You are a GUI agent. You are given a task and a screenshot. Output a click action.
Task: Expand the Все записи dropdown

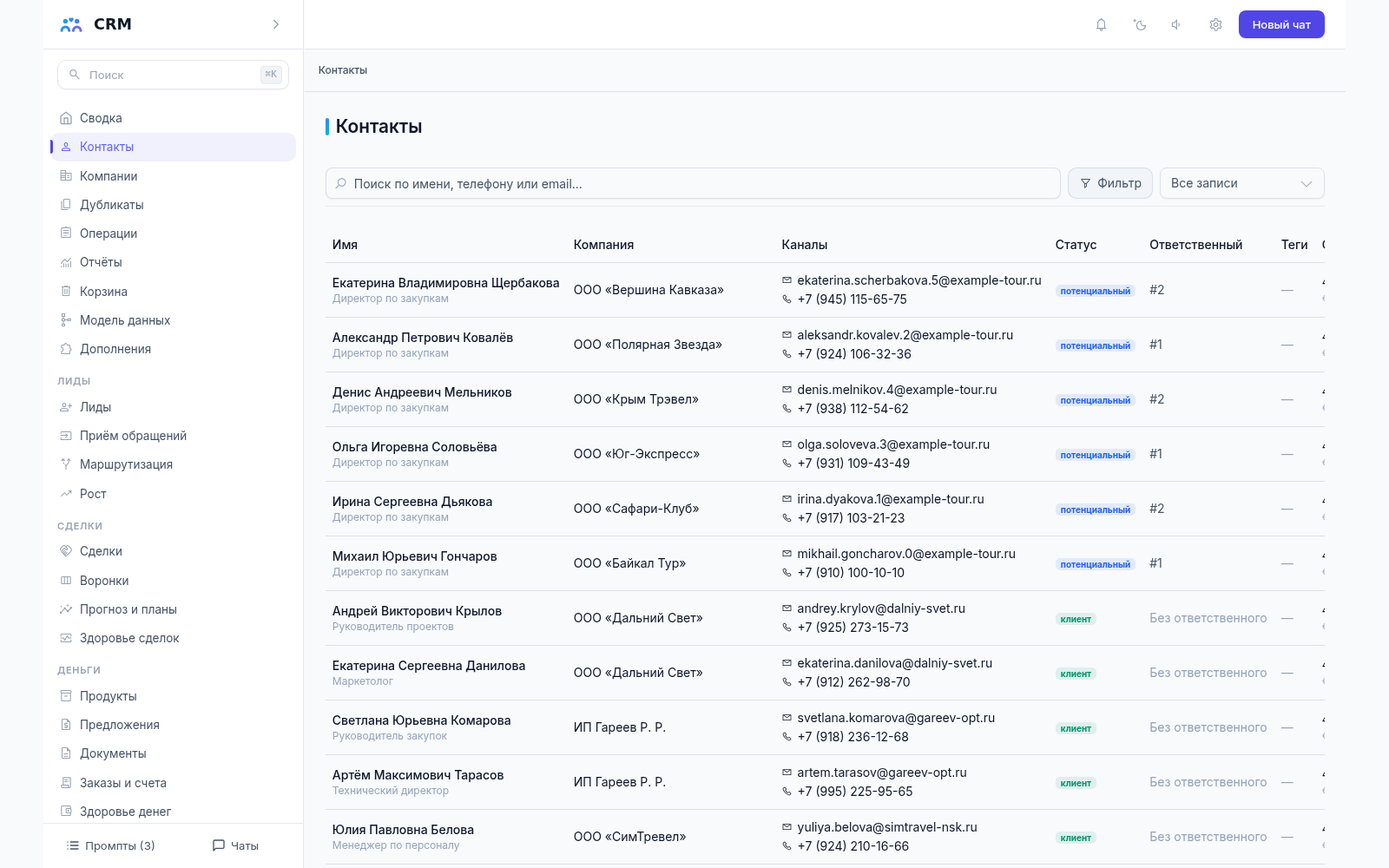[1241, 183]
